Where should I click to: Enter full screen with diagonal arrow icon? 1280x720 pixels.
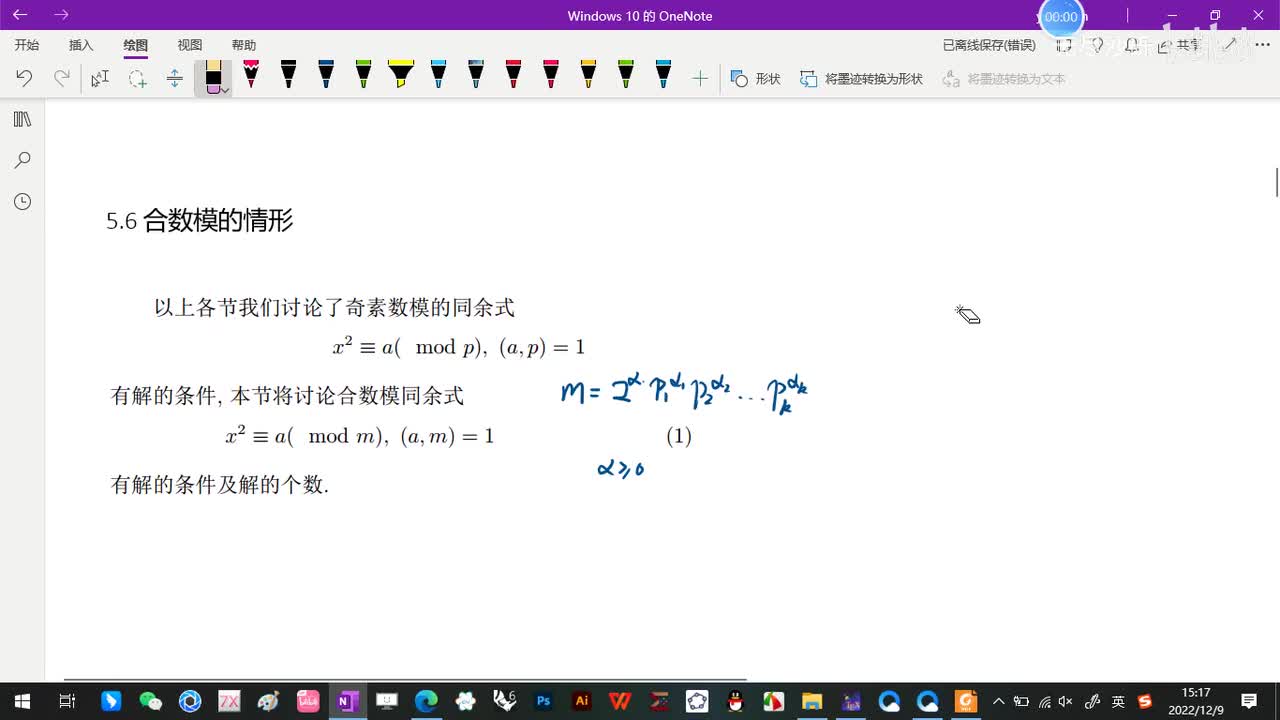pos(1230,45)
